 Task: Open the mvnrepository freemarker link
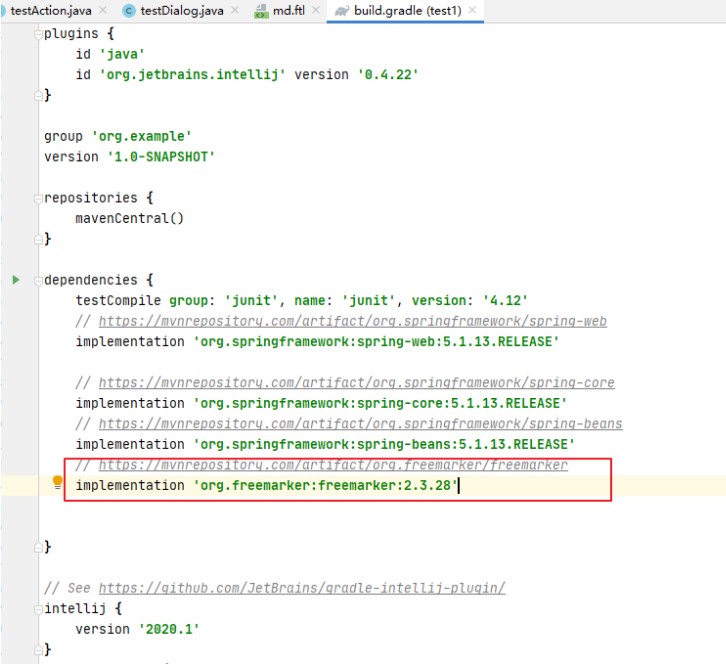(333, 465)
